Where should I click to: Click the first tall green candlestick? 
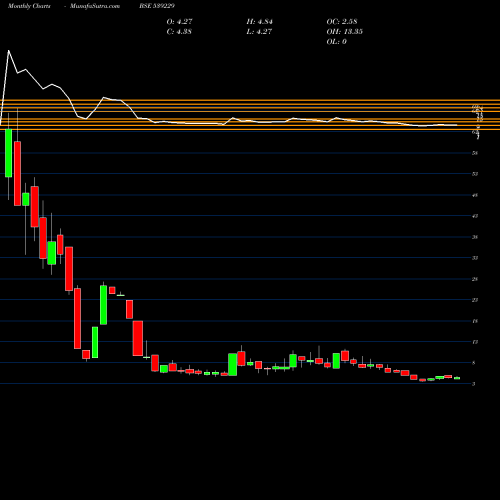point(9,153)
